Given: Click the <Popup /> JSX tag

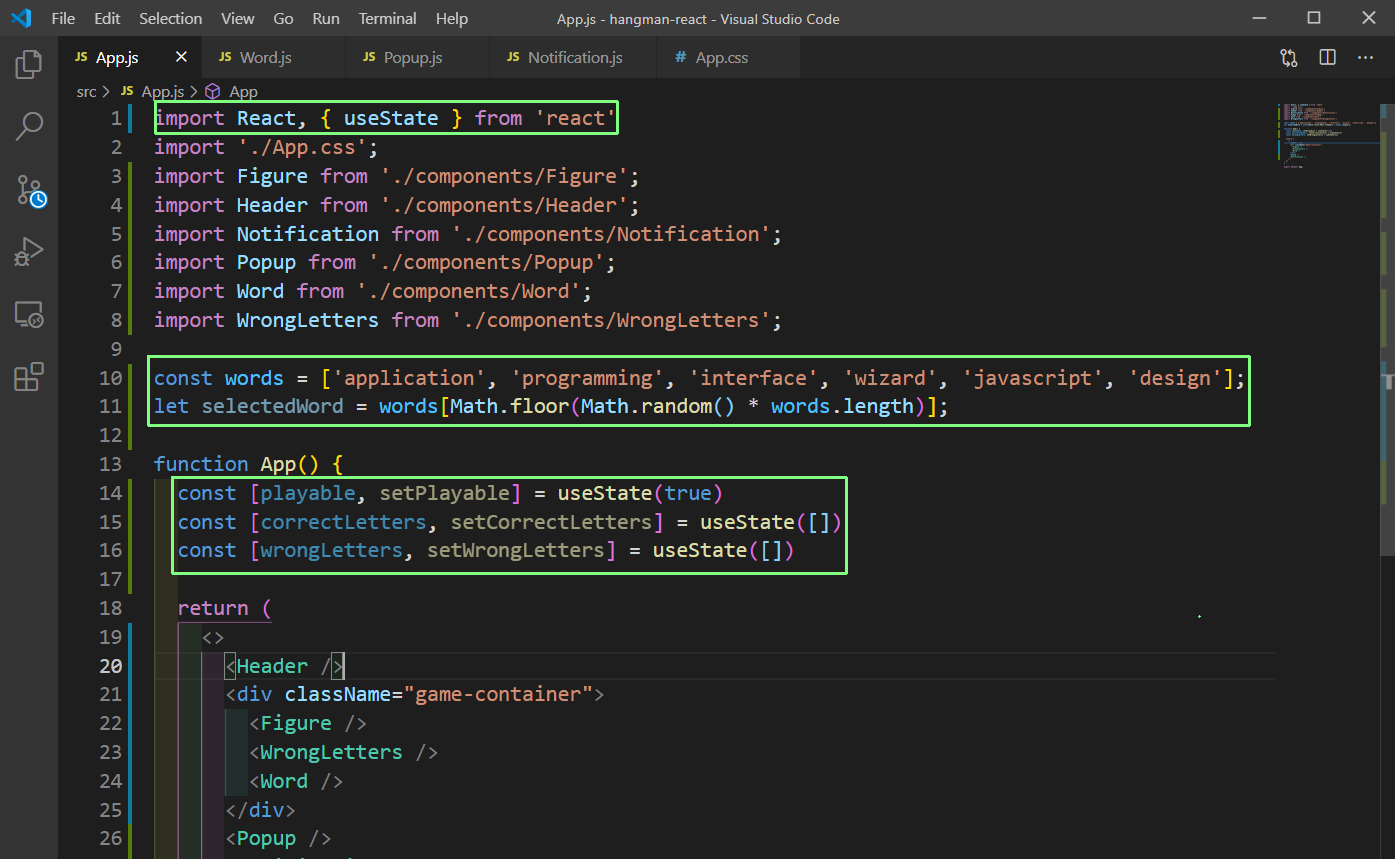Looking at the screenshot, I should click(x=278, y=838).
